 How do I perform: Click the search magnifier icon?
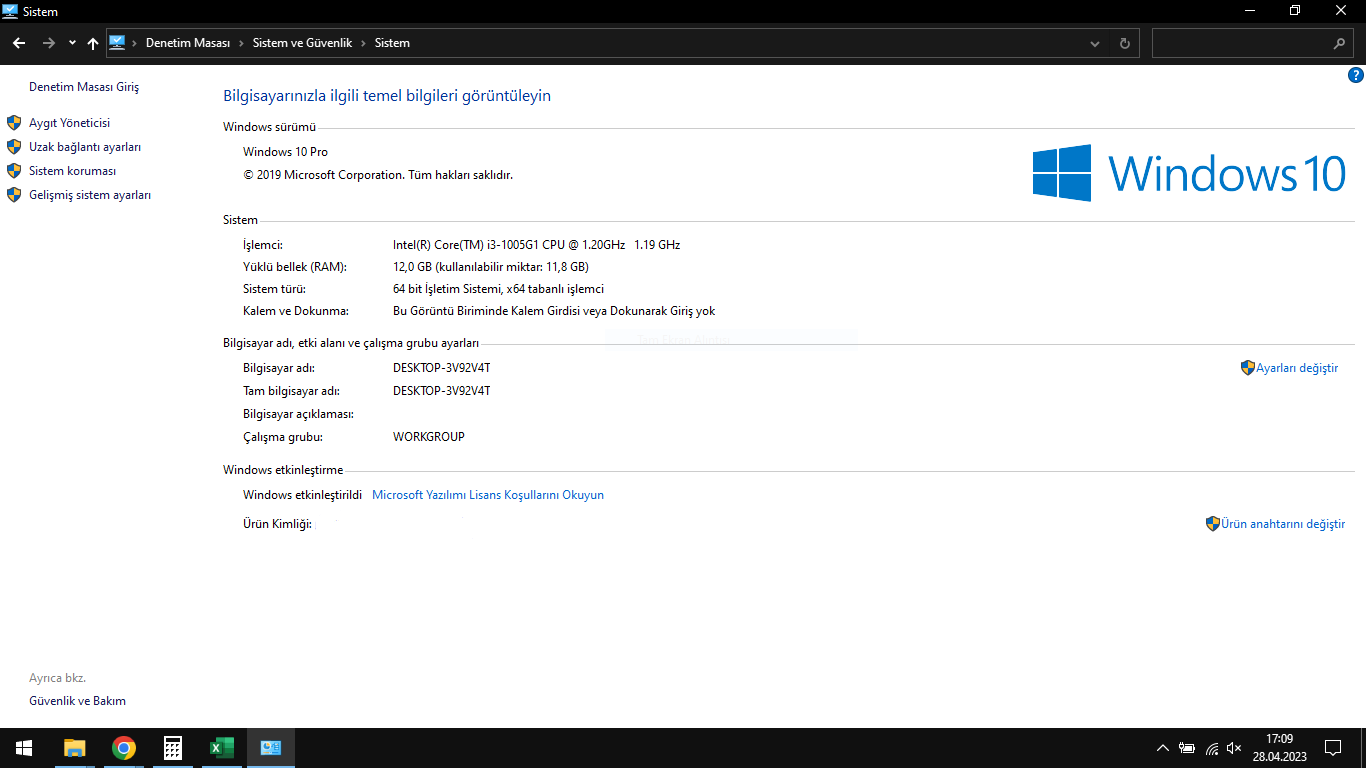(1340, 43)
